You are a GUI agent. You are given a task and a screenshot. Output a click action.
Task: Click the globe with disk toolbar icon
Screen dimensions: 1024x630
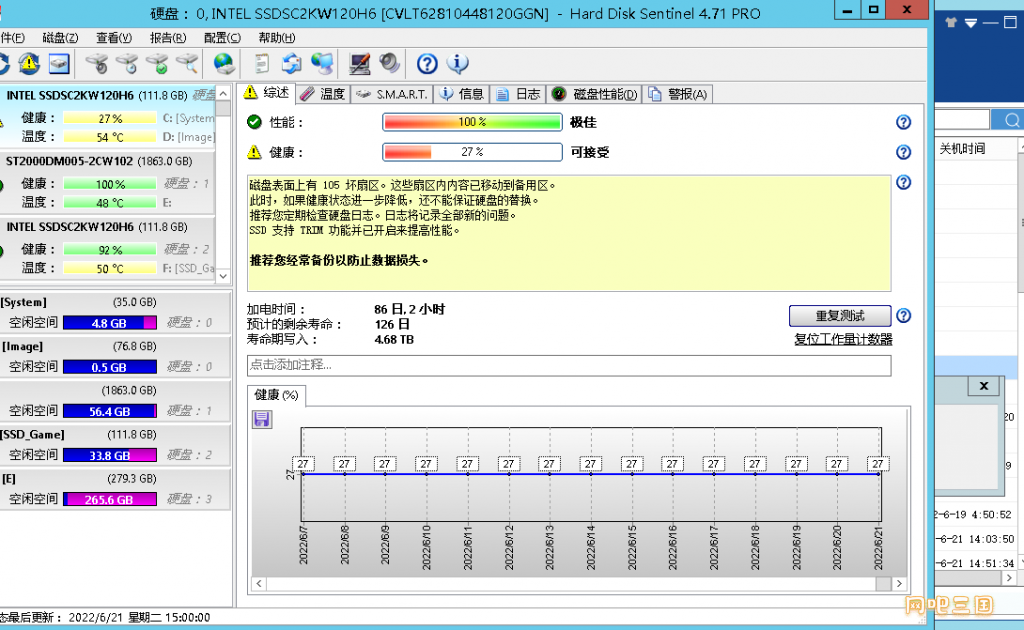coord(224,63)
